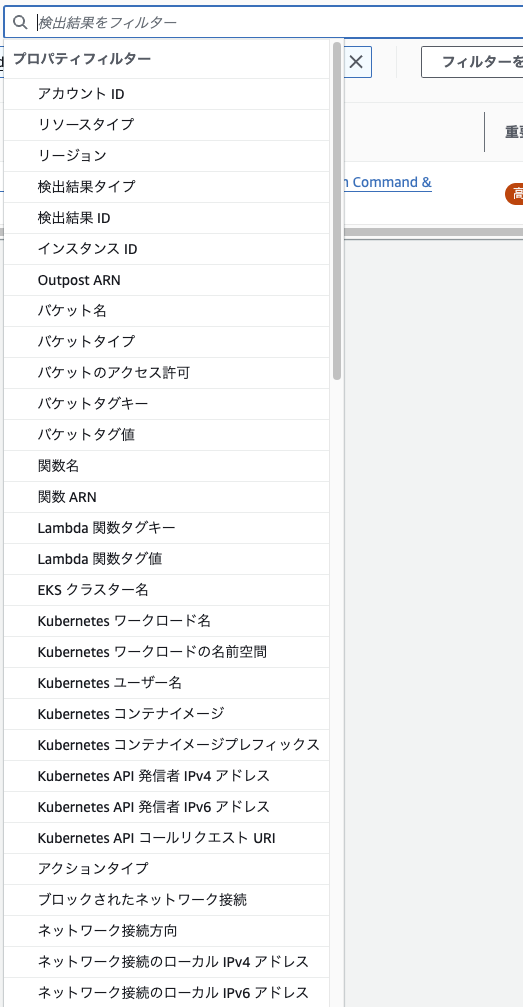Choose Kubernetes API コールリクエスト URI

166,838
